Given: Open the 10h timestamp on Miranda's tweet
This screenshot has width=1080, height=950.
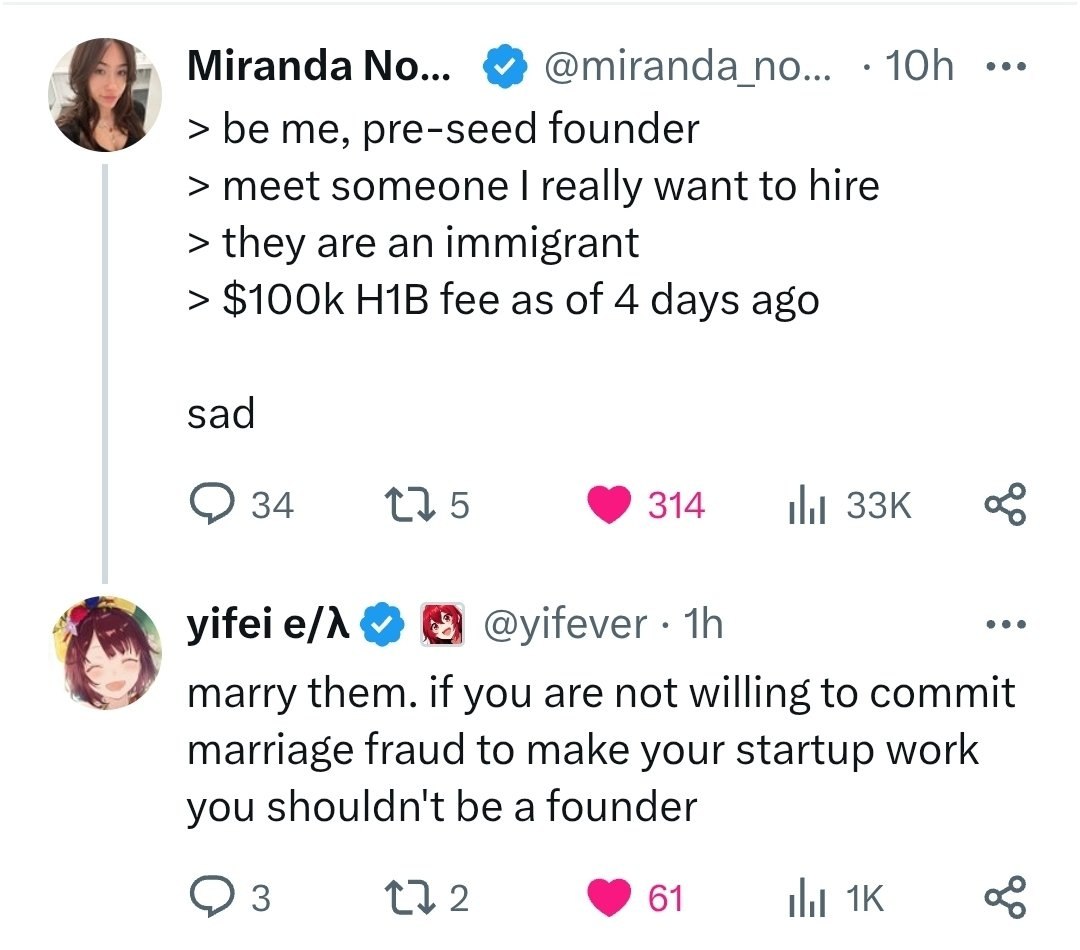Looking at the screenshot, I should [919, 67].
